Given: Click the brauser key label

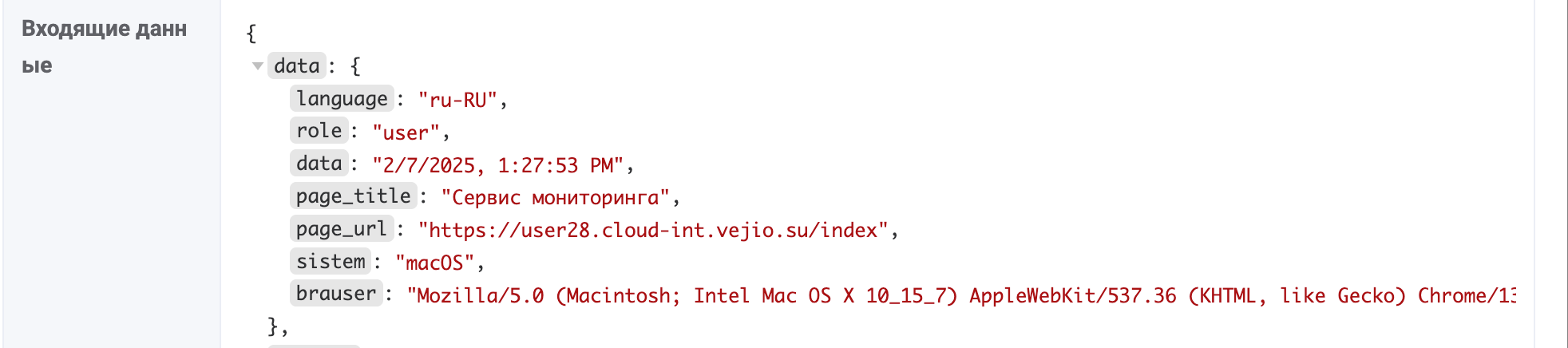Looking at the screenshot, I should coord(336,294).
